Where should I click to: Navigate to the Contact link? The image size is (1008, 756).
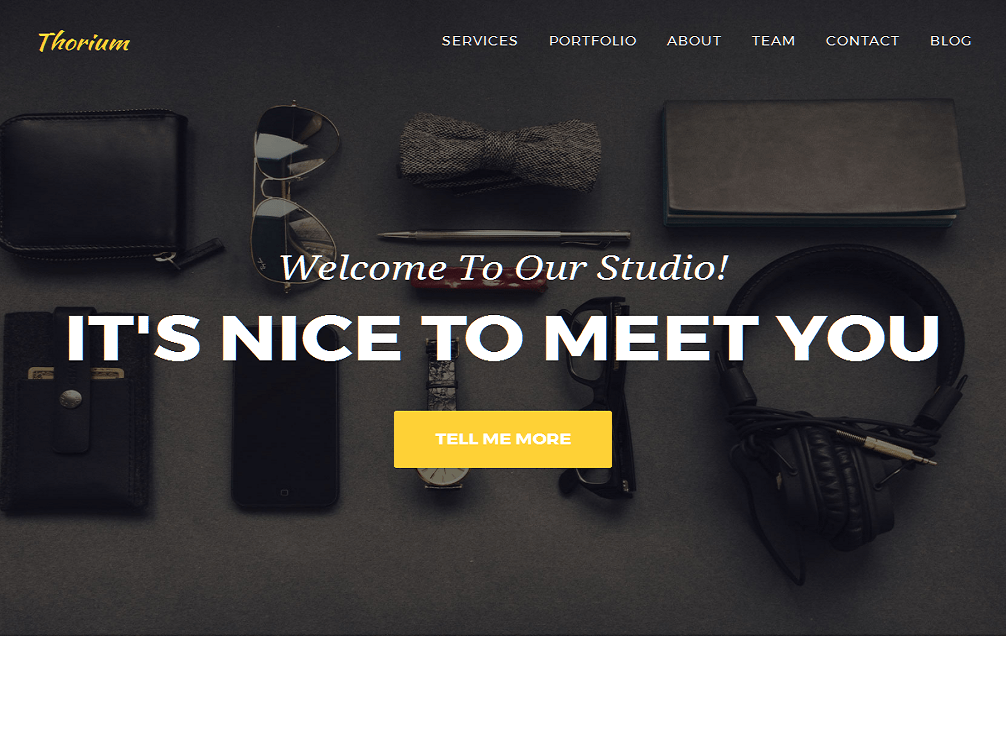tap(862, 40)
